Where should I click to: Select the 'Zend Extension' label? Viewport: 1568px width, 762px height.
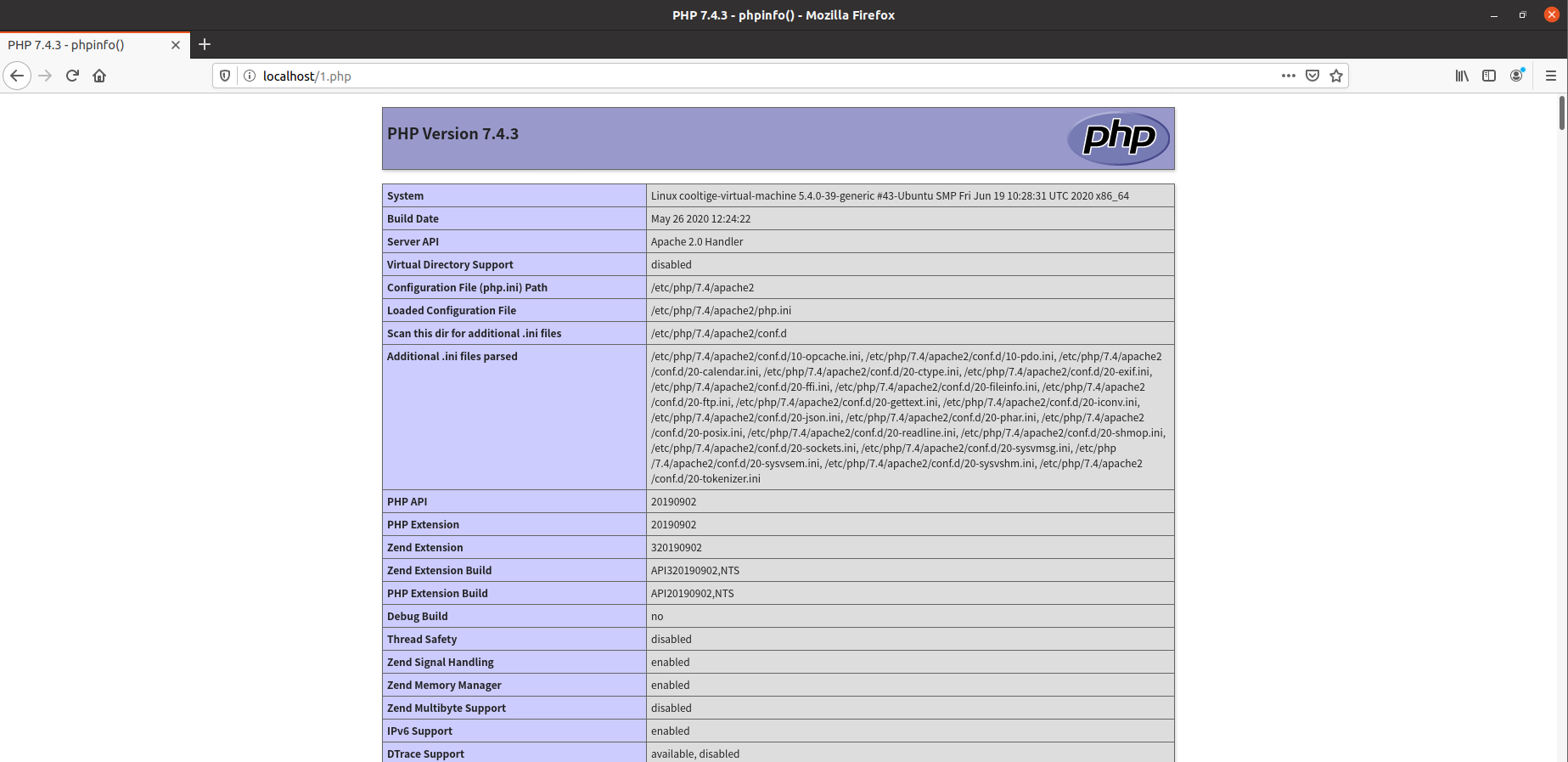click(424, 547)
